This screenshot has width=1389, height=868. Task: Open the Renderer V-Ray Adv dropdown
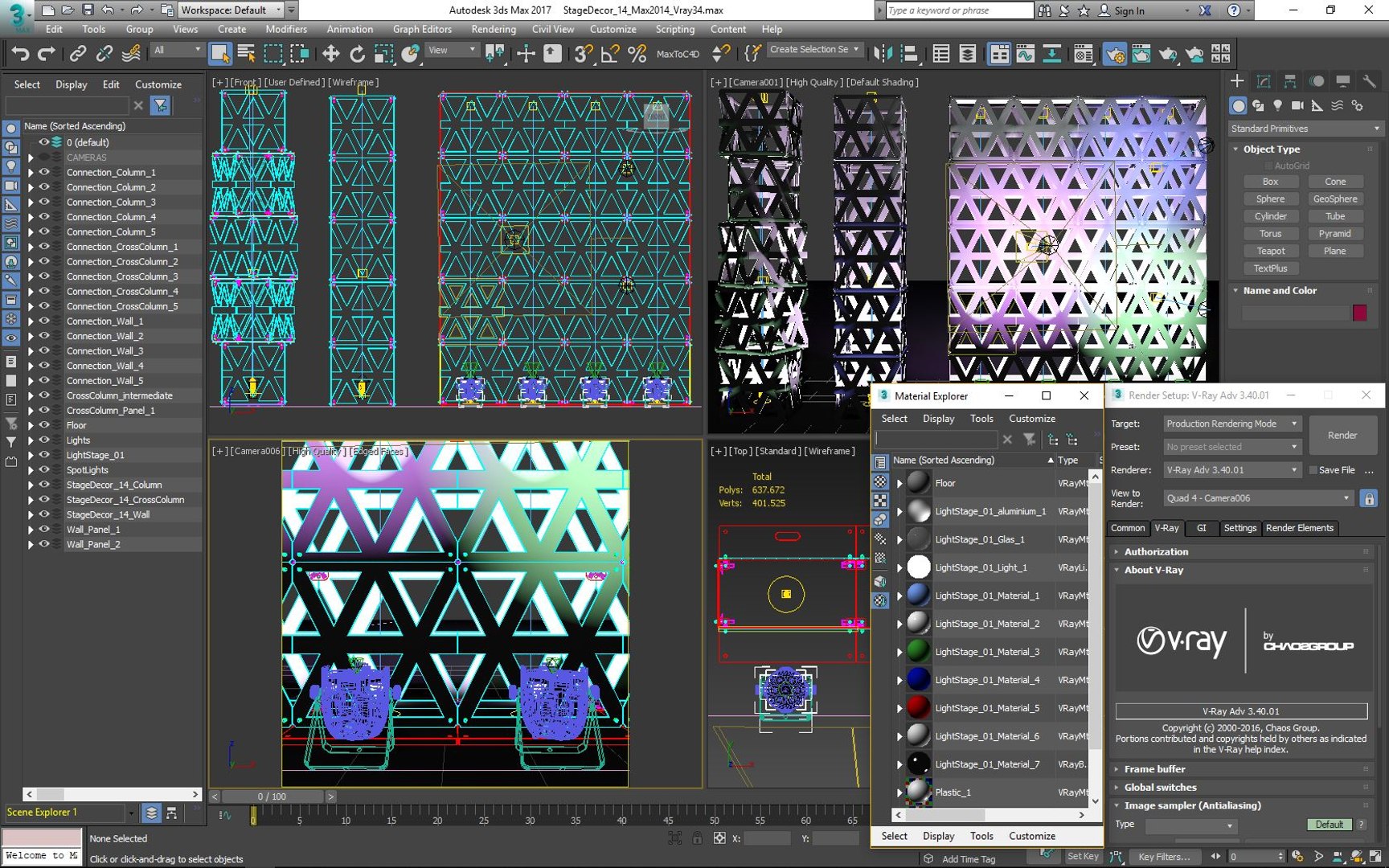point(1231,470)
